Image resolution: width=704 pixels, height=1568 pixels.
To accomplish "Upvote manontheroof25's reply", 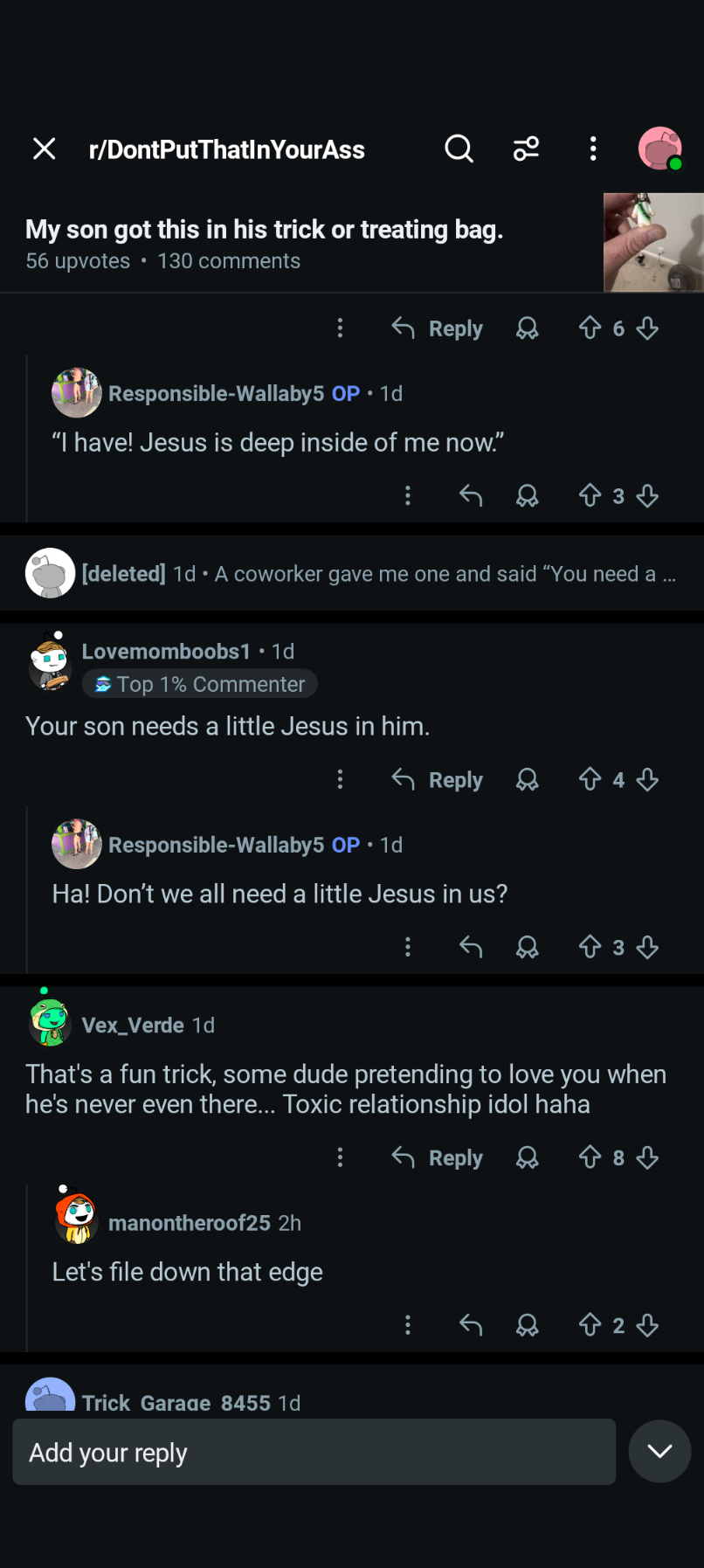I will coord(590,1325).
